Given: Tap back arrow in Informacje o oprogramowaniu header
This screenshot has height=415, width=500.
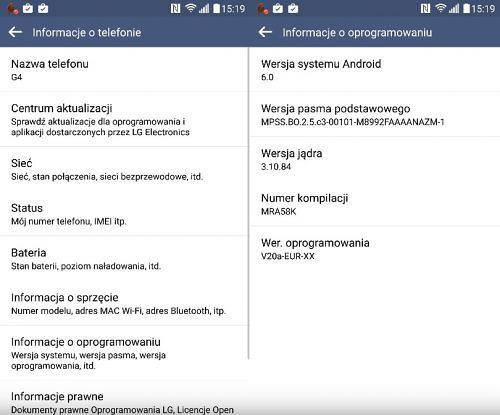Looking at the screenshot, I should point(265,32).
